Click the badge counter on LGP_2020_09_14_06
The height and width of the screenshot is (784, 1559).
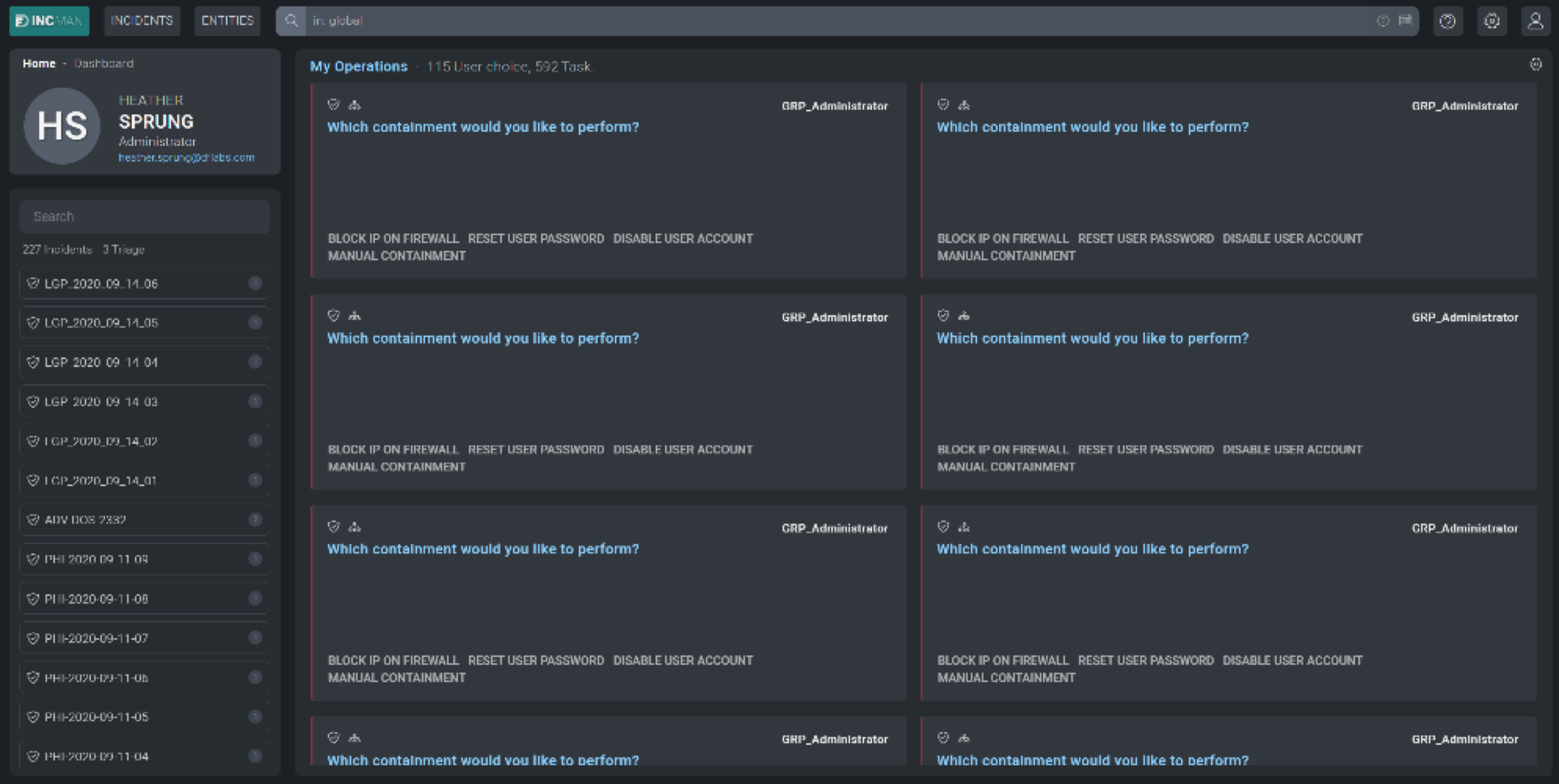pyautogui.click(x=256, y=283)
